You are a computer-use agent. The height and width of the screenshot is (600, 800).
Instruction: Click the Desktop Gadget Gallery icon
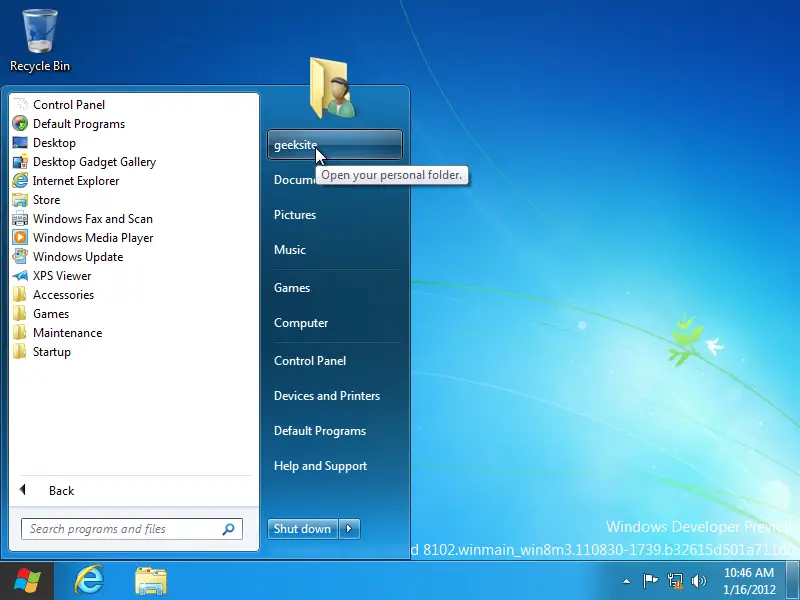tap(20, 162)
